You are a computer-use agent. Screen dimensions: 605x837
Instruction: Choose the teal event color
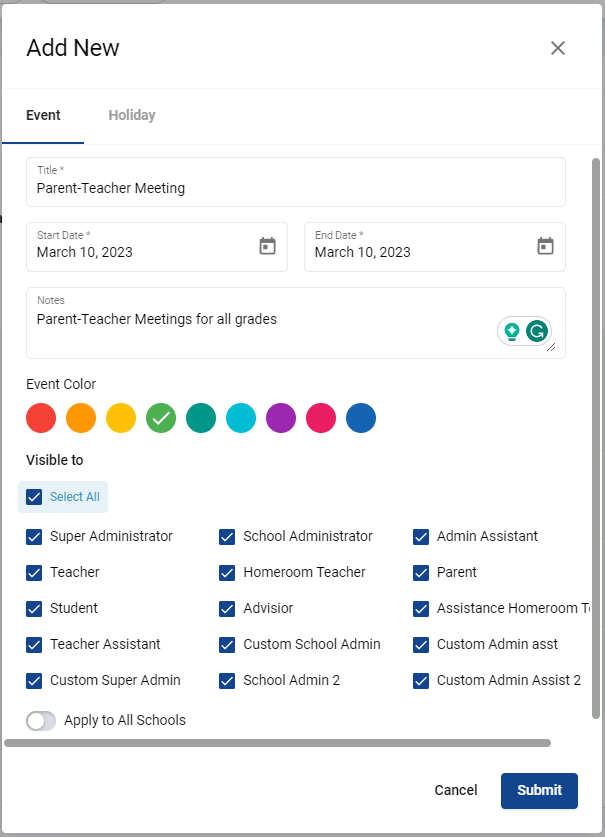point(201,418)
